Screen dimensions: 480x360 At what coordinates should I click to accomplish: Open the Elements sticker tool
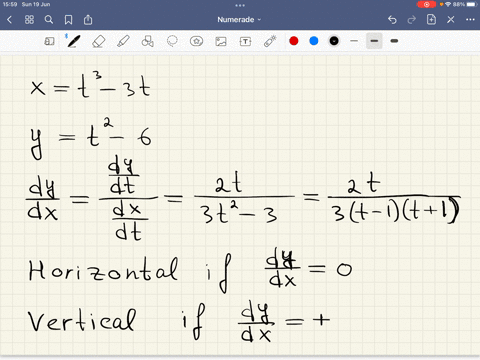[x=196, y=41]
